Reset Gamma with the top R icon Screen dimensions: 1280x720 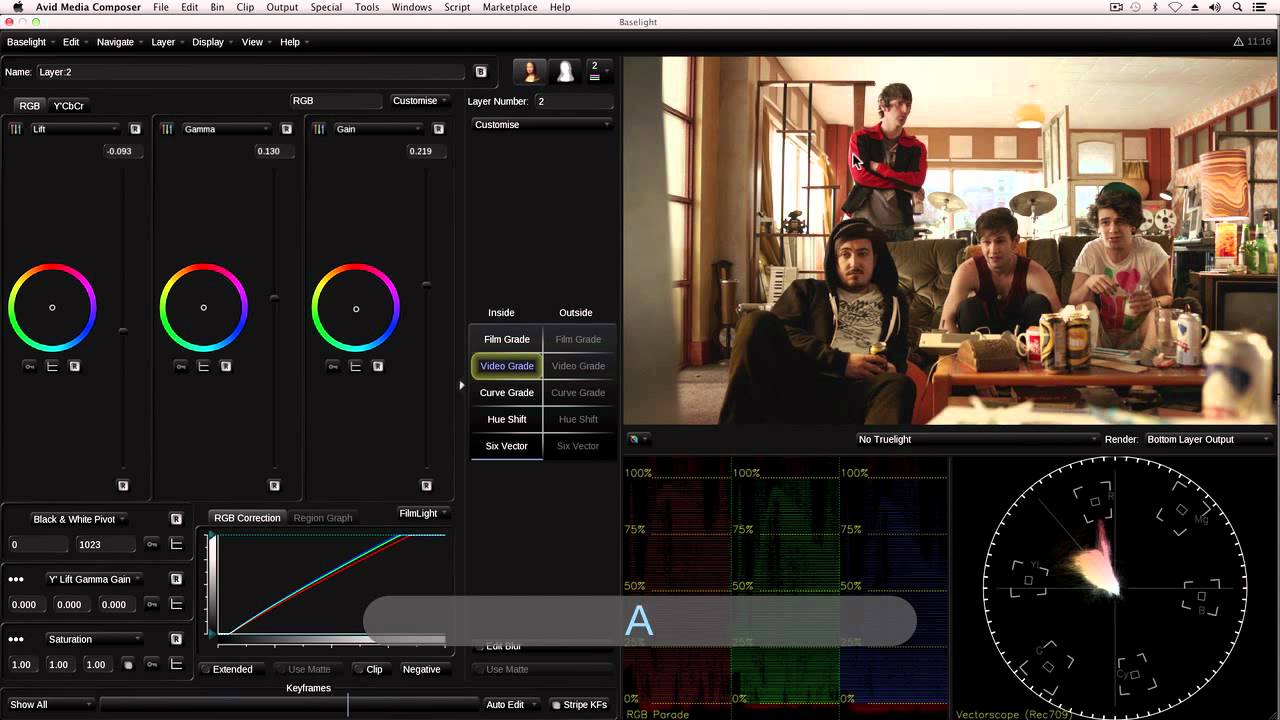pos(286,129)
